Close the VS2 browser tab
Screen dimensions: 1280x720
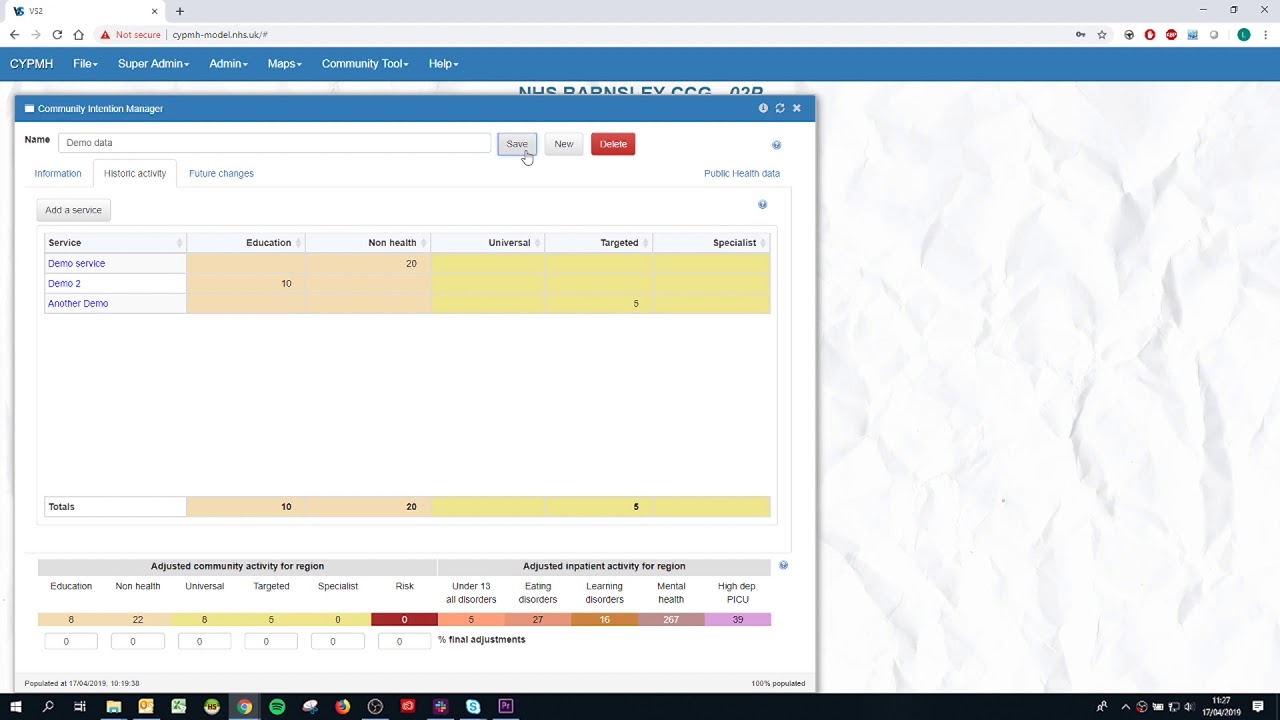tap(154, 11)
